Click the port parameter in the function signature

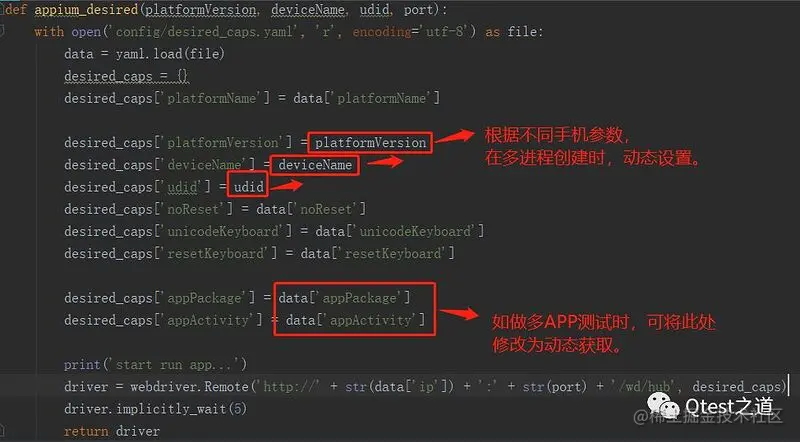[x=420, y=10]
